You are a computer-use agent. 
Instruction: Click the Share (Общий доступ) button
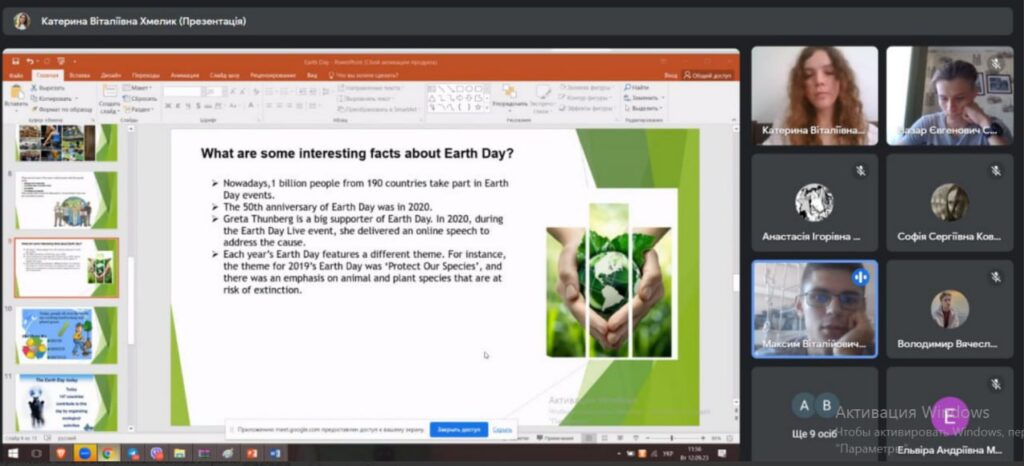point(709,75)
